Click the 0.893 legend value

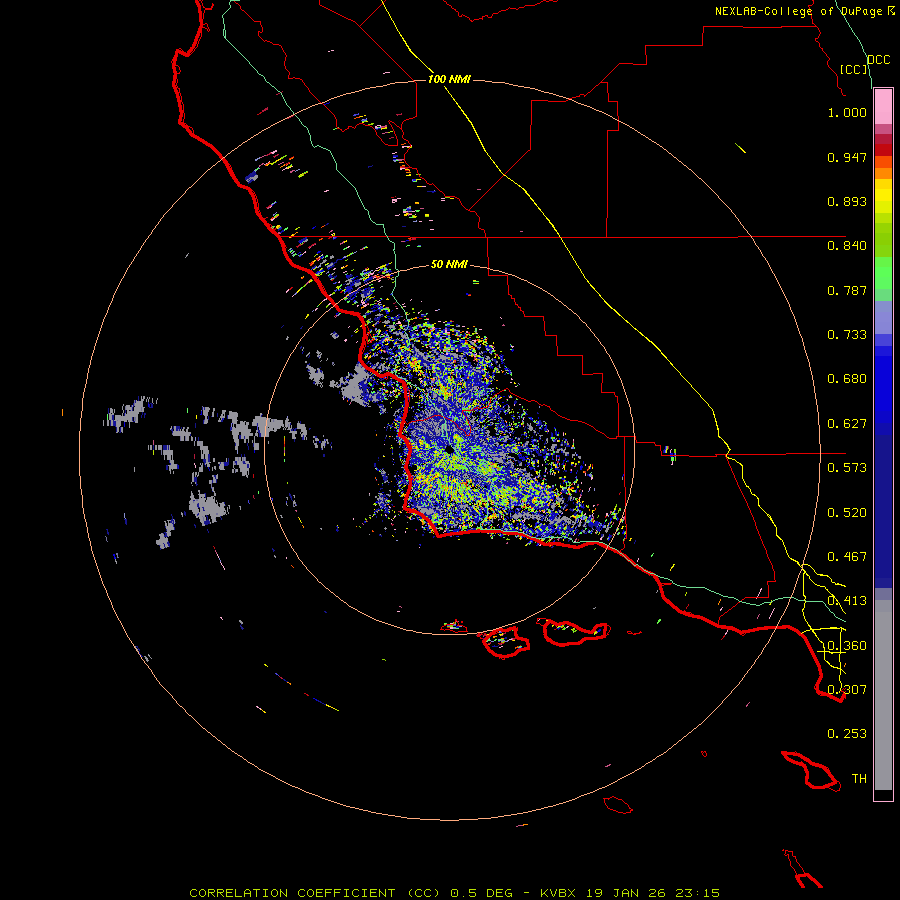(847, 201)
